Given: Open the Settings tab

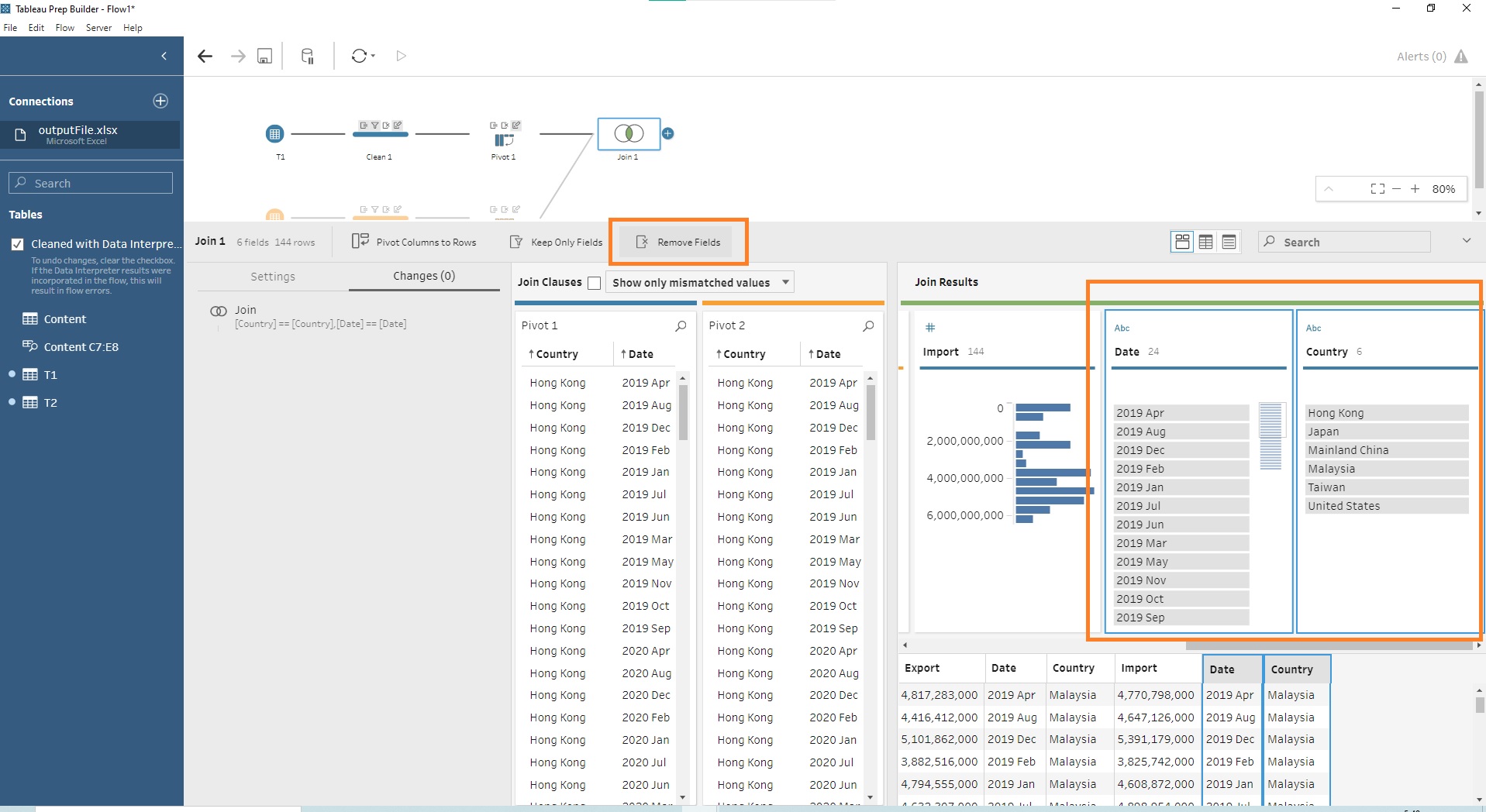Looking at the screenshot, I should [x=273, y=277].
